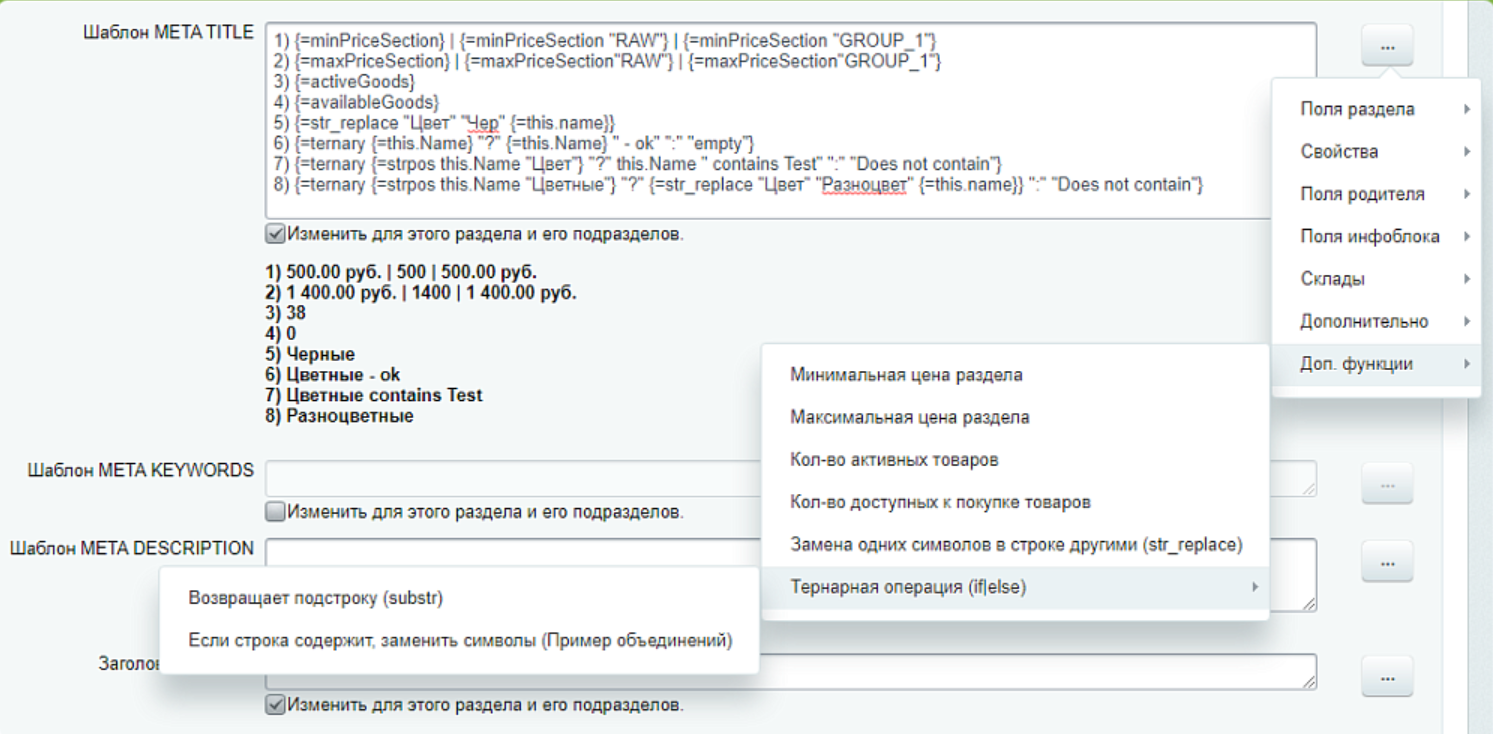Click preview line '6) Цветные - ok'
The height and width of the screenshot is (734, 1493).
click(333, 375)
